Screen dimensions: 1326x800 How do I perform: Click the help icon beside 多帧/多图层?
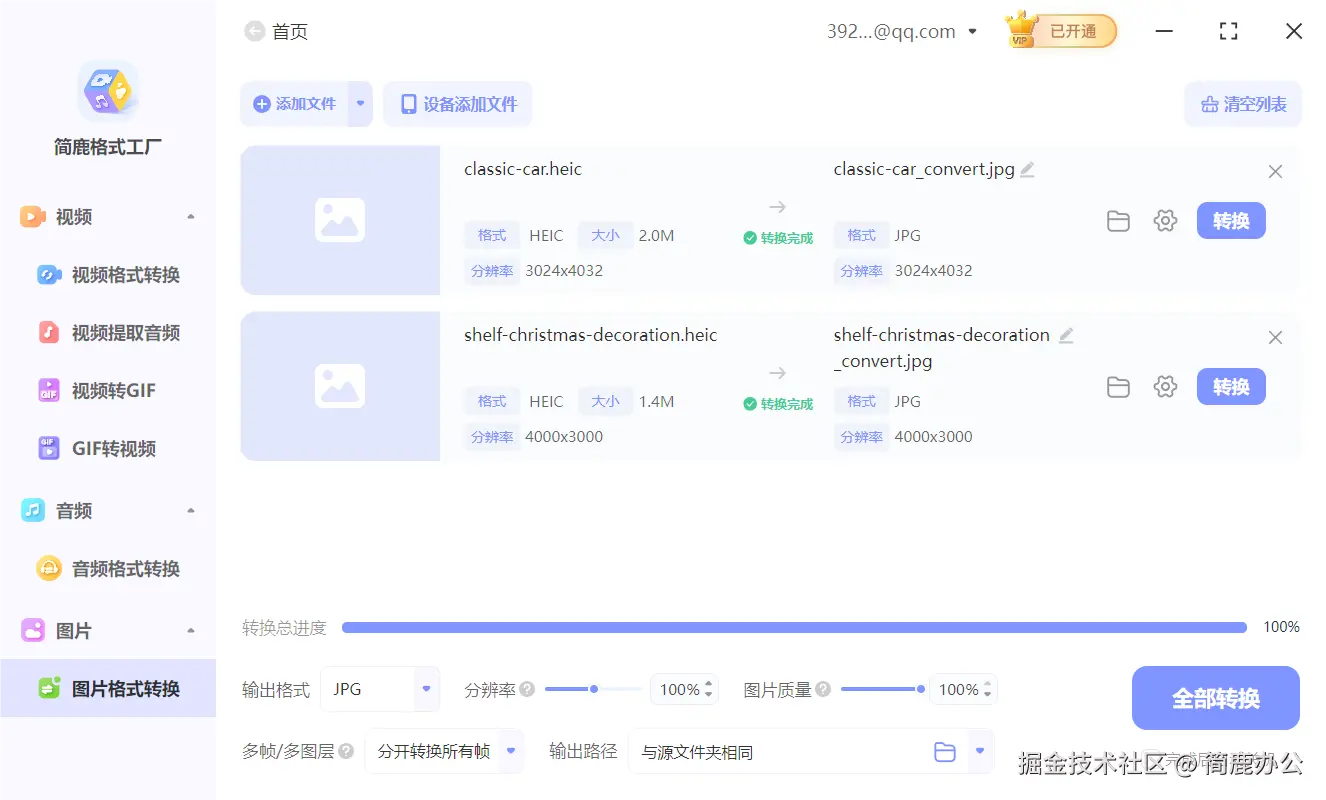[346, 751]
